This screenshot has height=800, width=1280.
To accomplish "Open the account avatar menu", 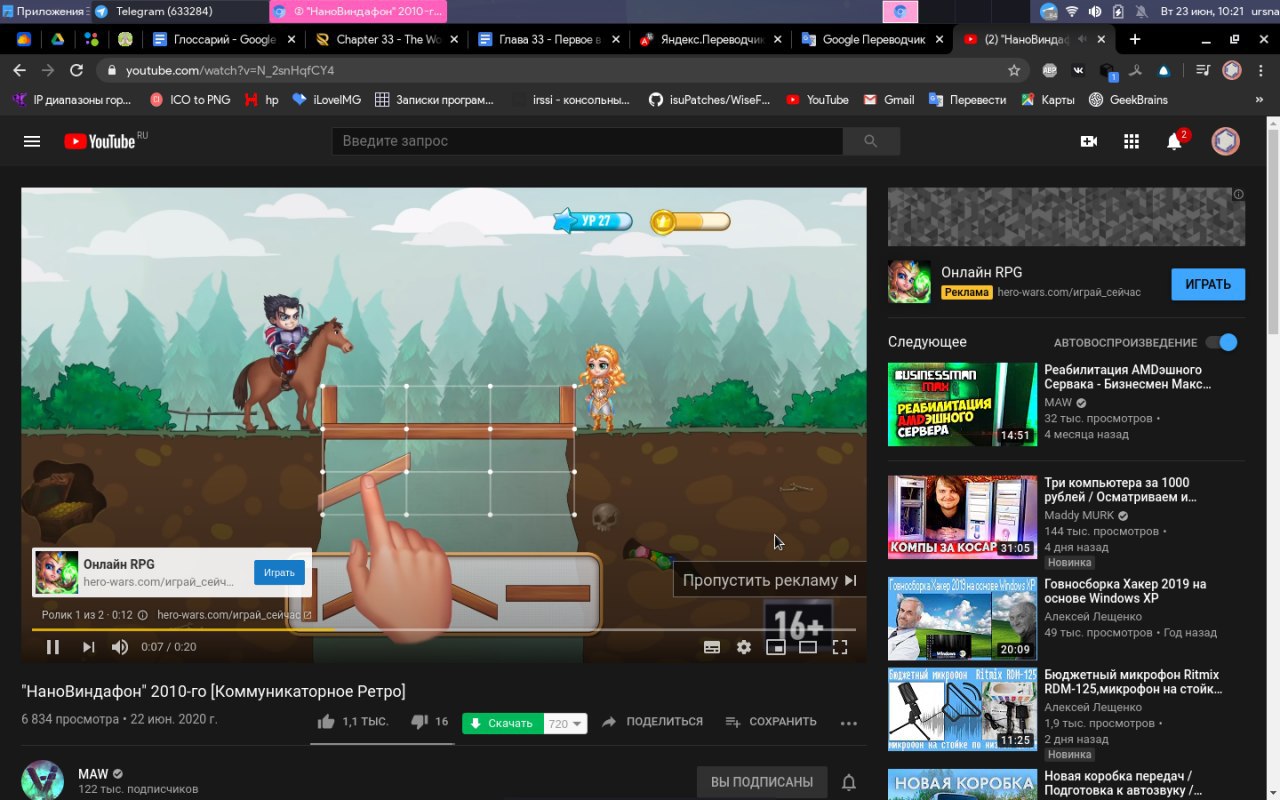I will [x=1226, y=141].
